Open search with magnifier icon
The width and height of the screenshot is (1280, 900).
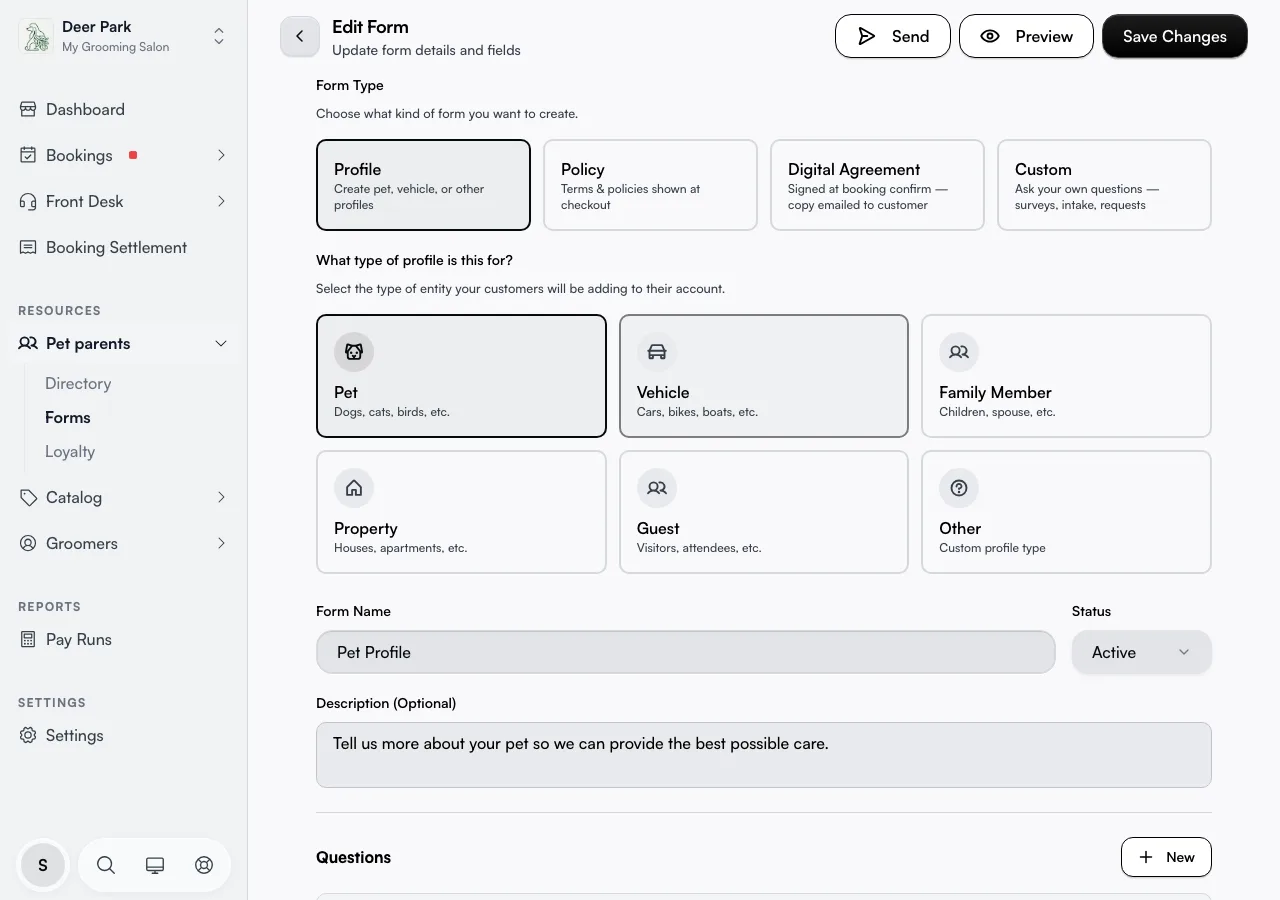click(x=106, y=865)
